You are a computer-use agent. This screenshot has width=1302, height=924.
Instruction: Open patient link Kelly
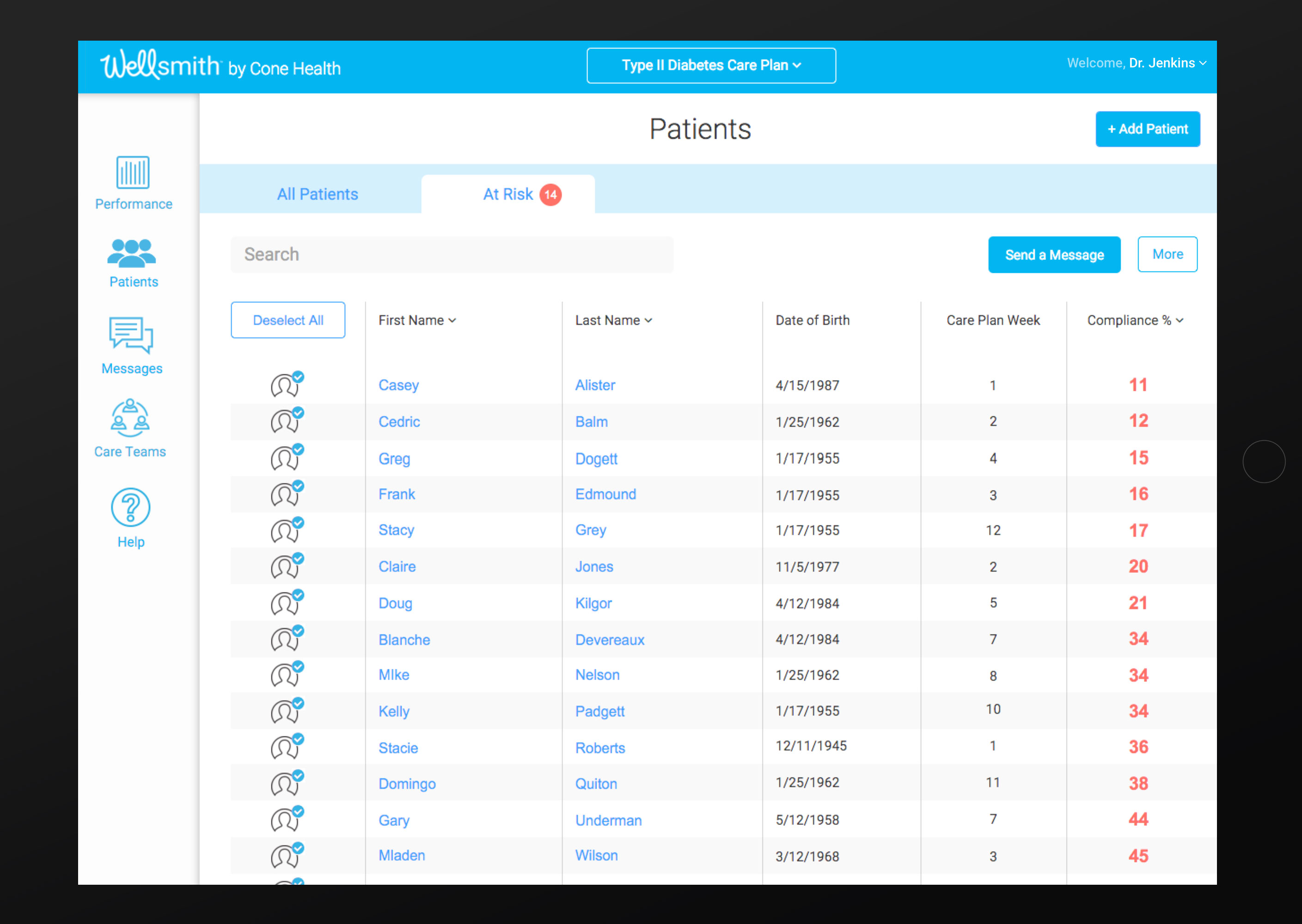click(x=394, y=712)
